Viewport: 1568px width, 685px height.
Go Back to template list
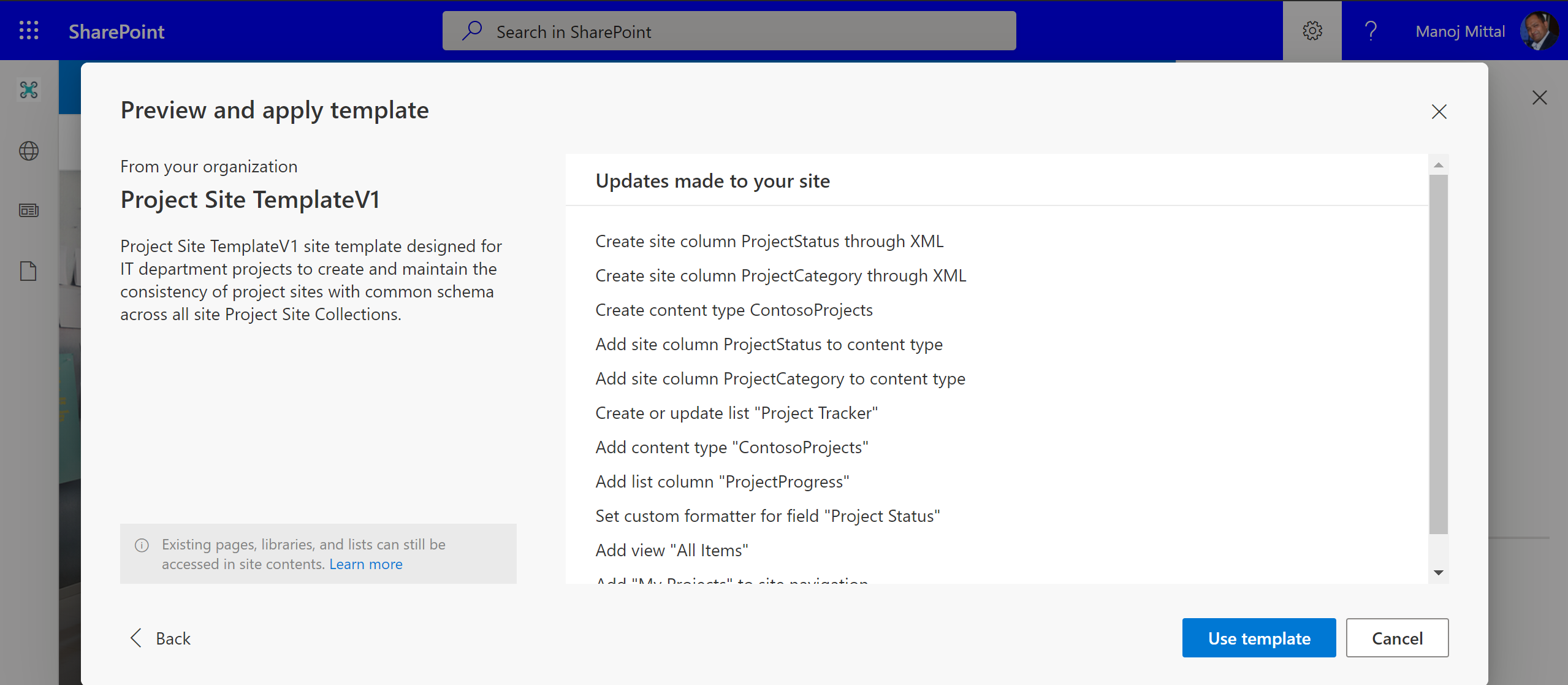(161, 638)
